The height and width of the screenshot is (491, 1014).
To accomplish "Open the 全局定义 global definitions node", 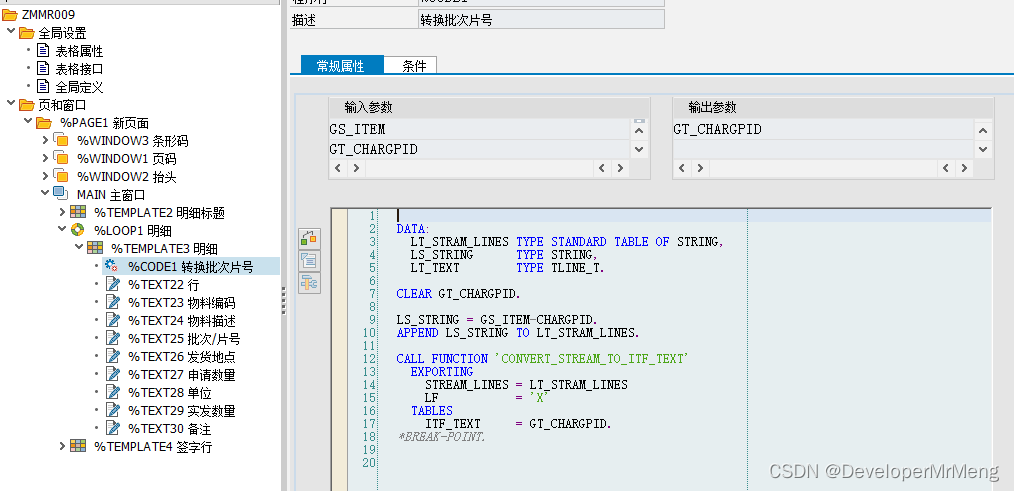I will [x=79, y=87].
